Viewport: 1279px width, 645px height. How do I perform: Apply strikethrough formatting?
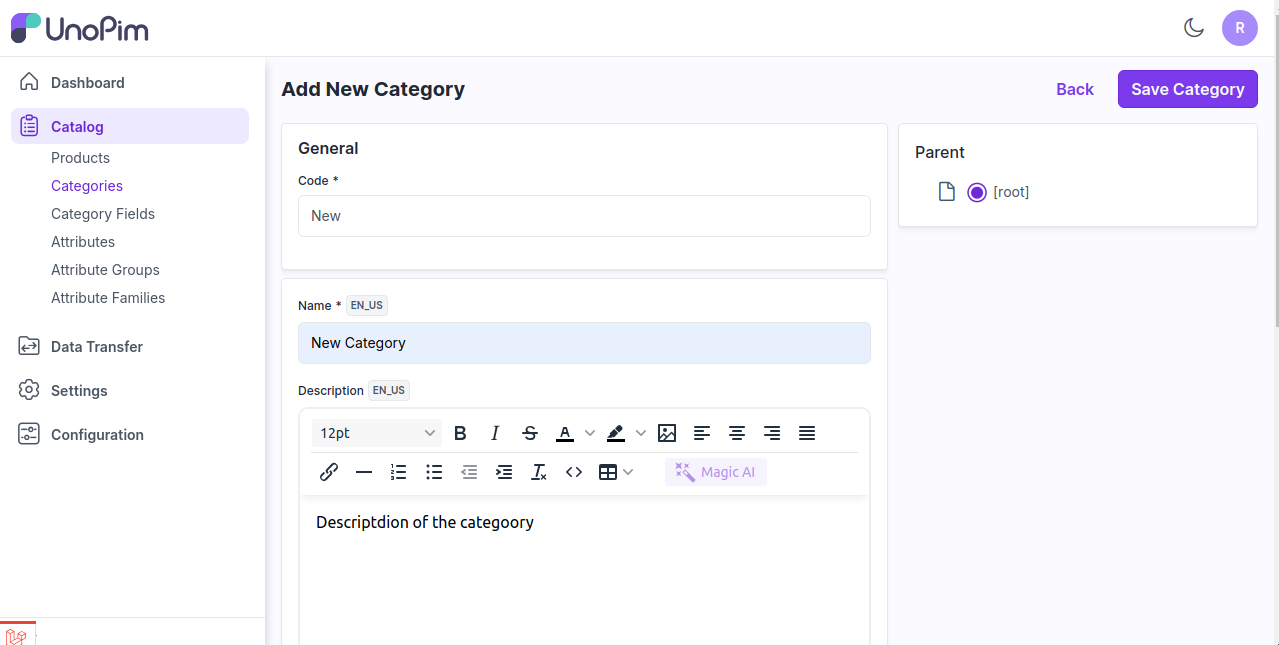(530, 433)
